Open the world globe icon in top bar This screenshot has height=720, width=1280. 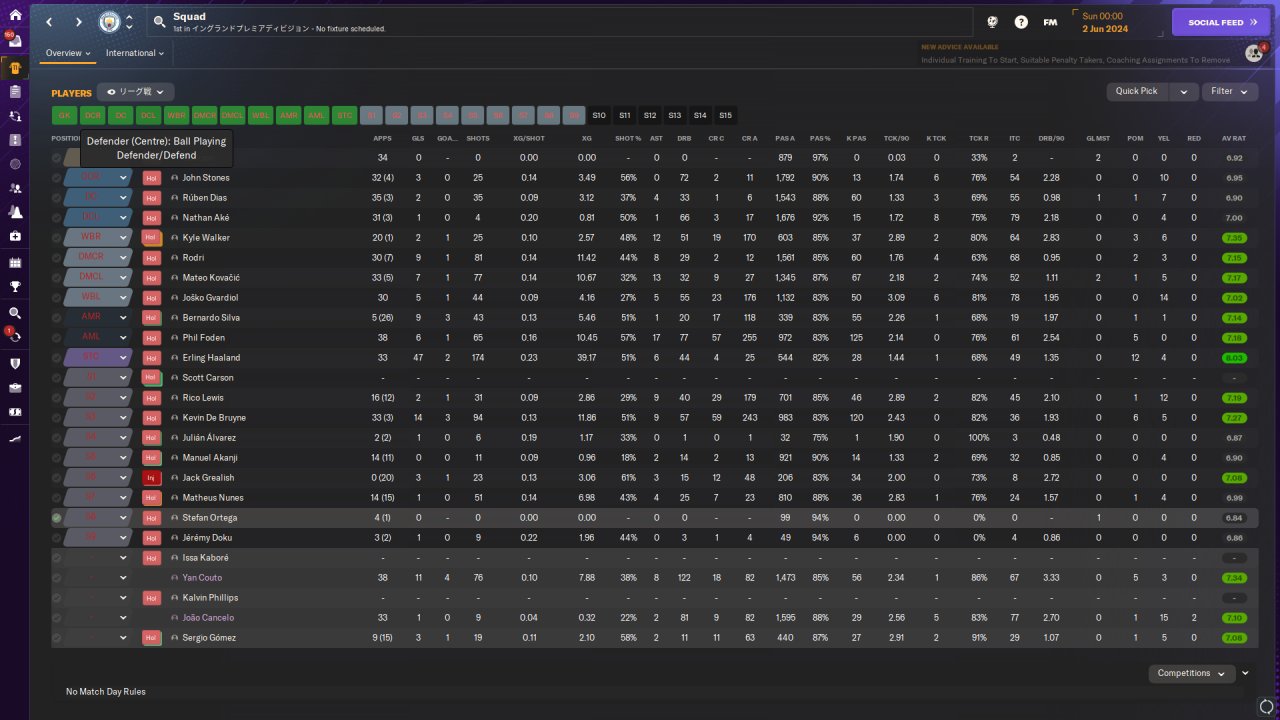point(993,22)
